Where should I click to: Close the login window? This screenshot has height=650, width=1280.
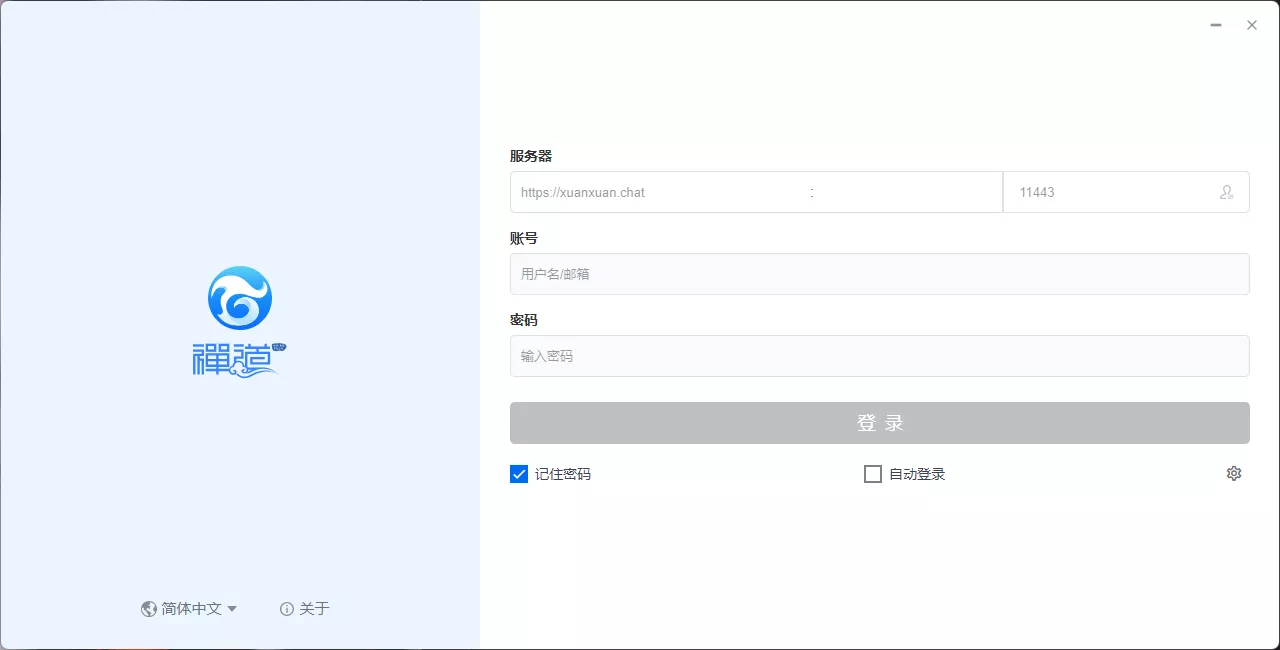coord(1252,25)
